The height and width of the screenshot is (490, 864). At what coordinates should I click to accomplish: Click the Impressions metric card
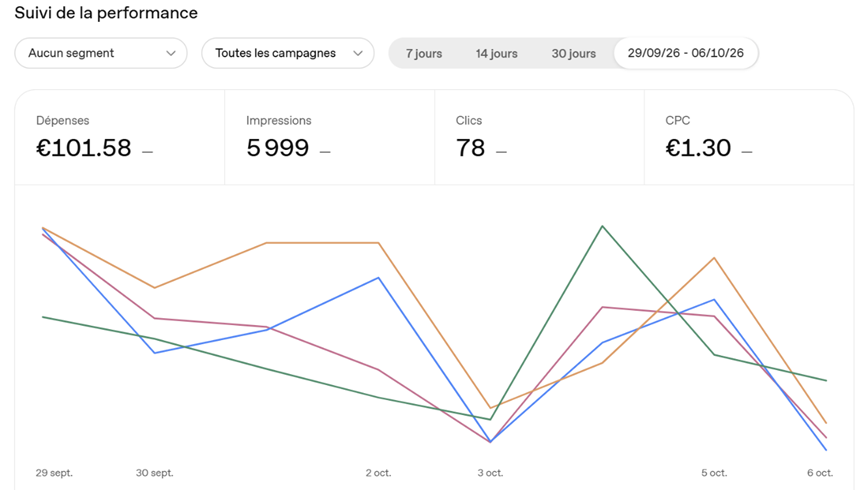click(x=330, y=137)
